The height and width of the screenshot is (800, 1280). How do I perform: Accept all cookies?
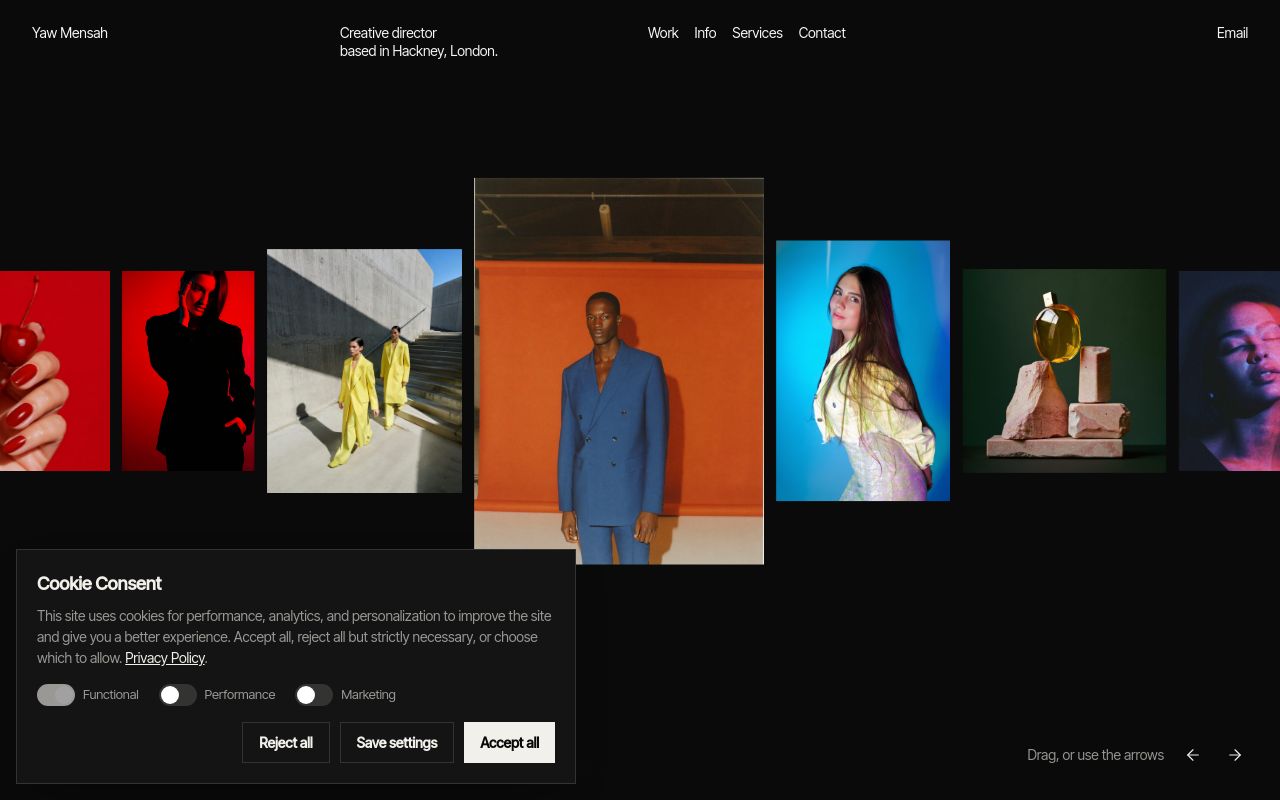point(509,743)
